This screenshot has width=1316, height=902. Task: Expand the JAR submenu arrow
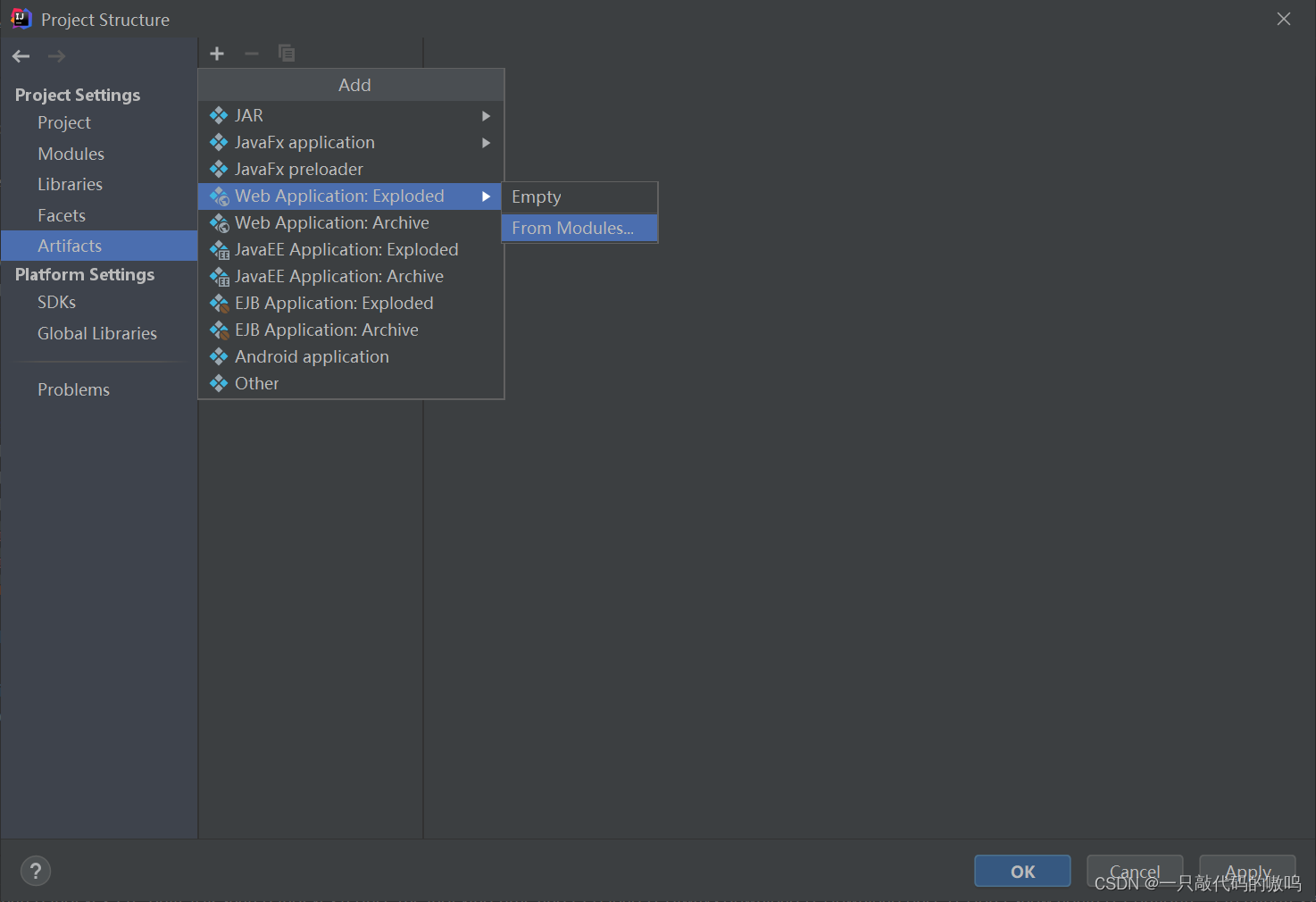pyautogui.click(x=487, y=116)
